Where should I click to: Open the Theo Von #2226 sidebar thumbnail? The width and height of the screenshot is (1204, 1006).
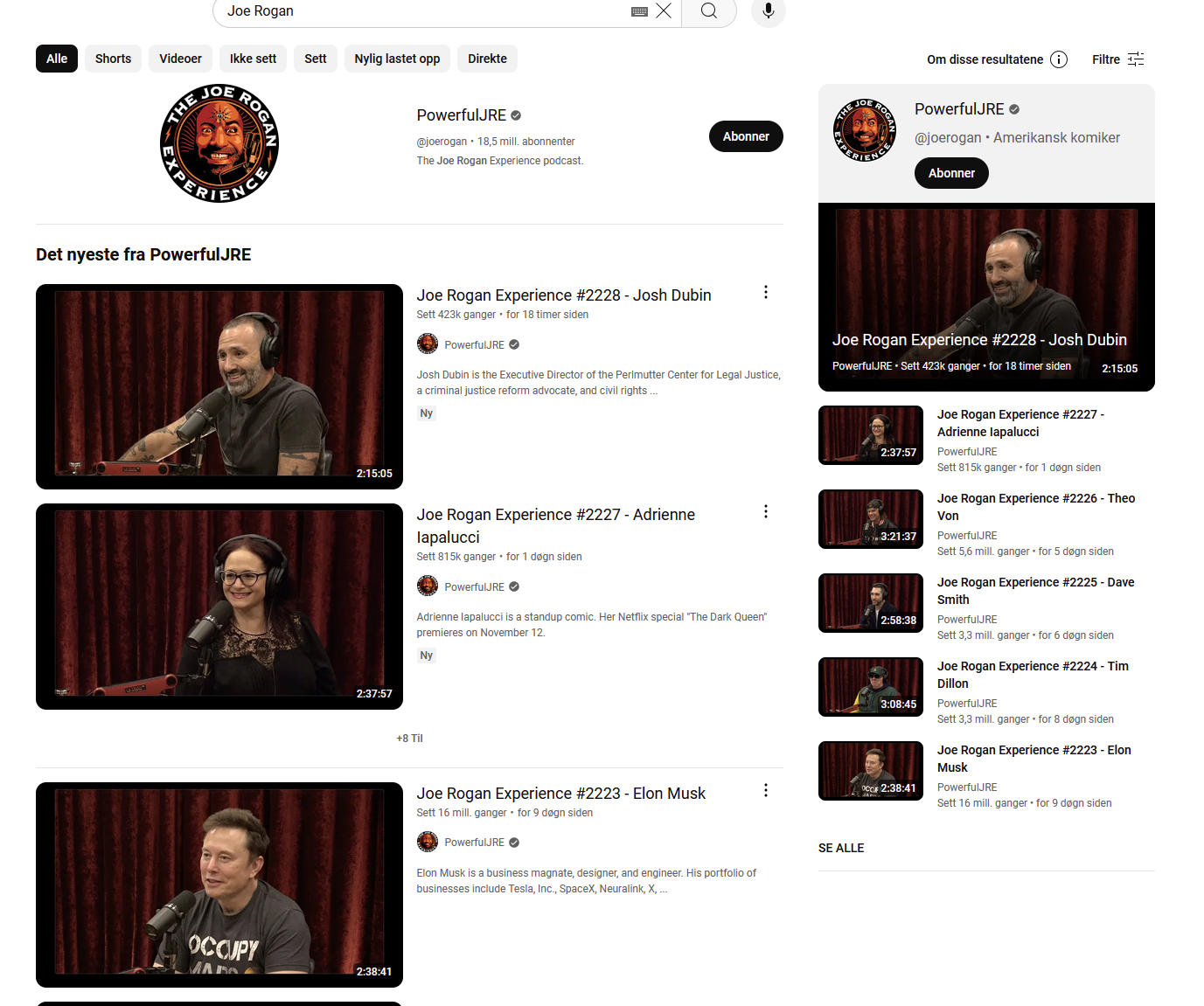[x=871, y=519]
